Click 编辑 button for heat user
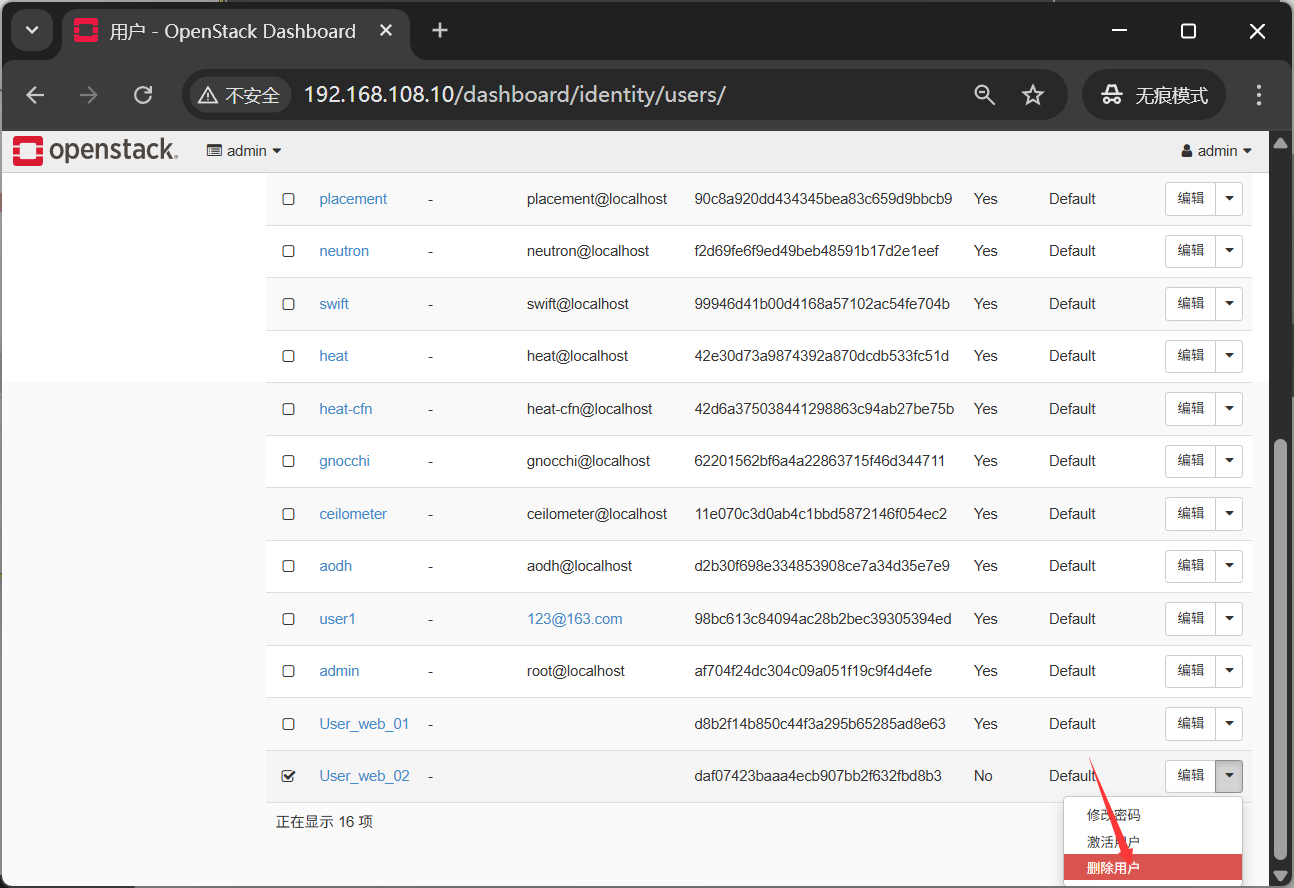This screenshot has width=1294, height=888. coord(1191,356)
